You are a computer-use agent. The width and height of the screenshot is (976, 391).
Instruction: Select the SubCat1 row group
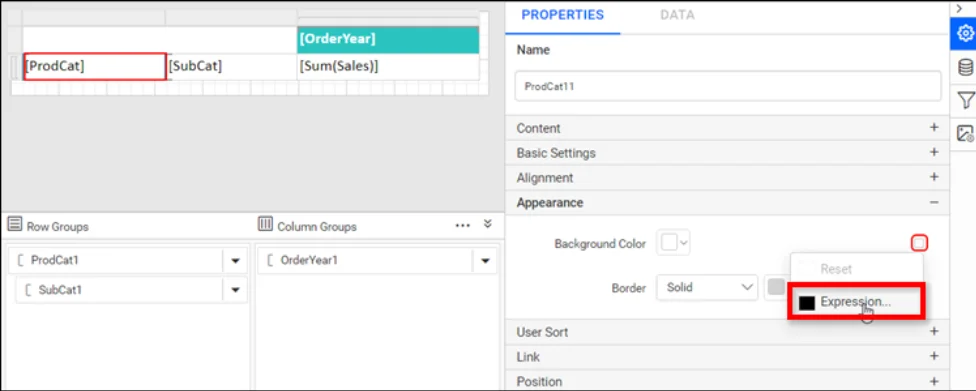120,290
